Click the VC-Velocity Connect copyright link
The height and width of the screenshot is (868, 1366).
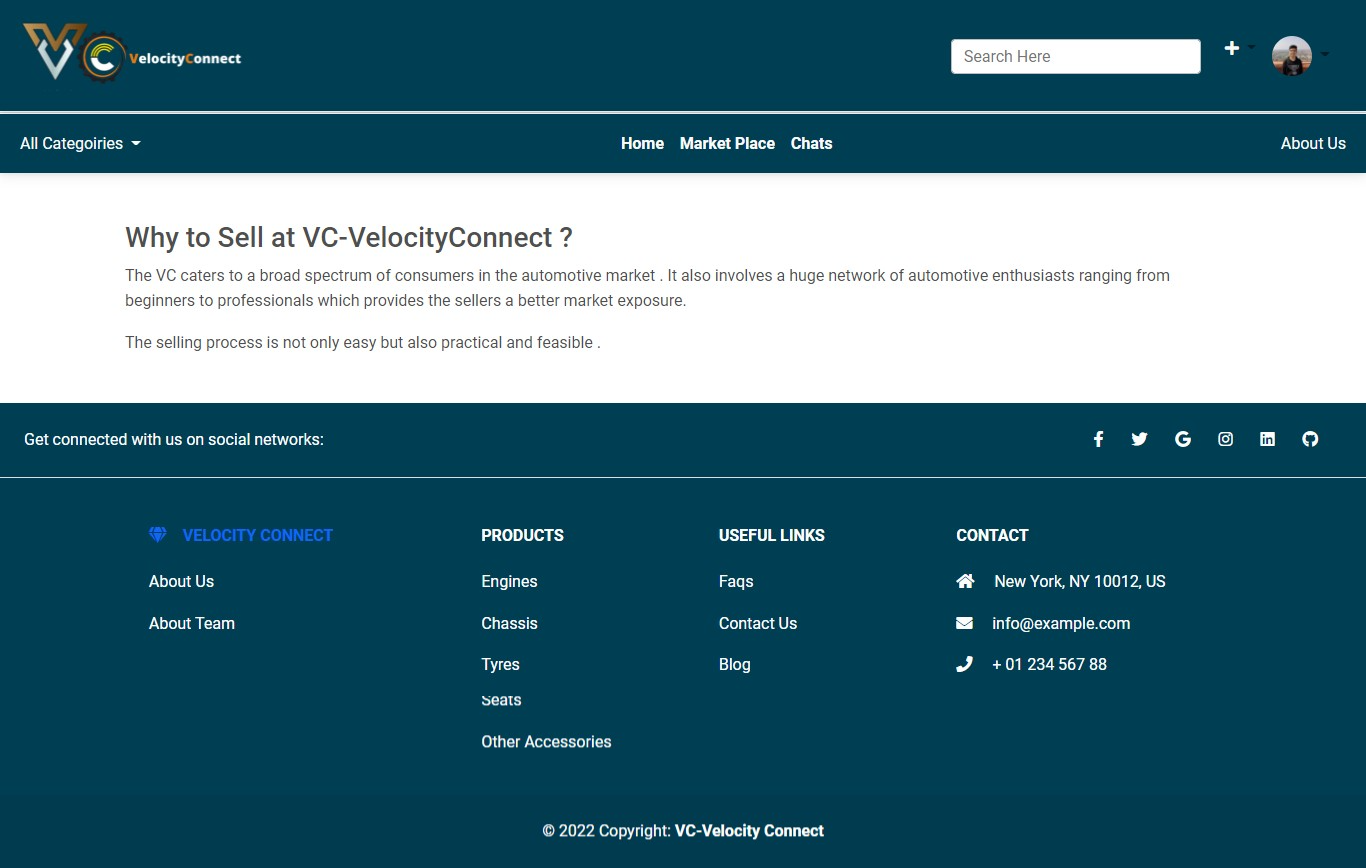coord(749,830)
